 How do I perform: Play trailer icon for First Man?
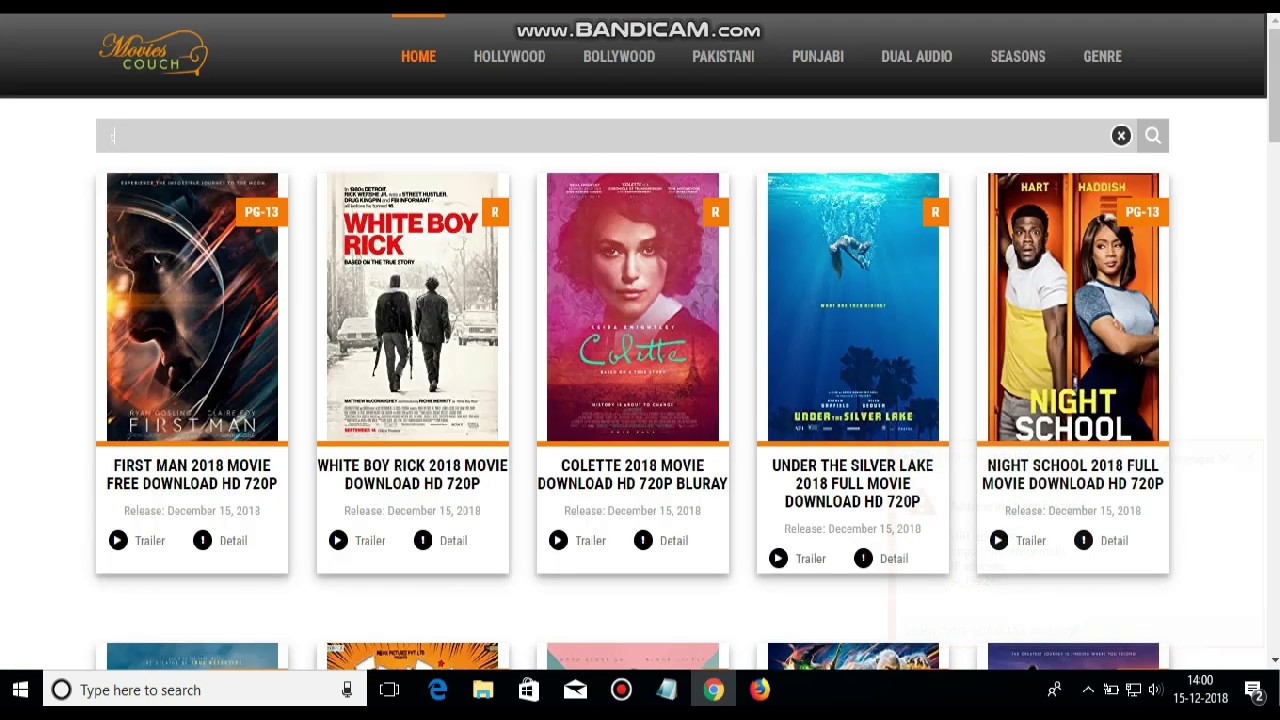pos(118,540)
